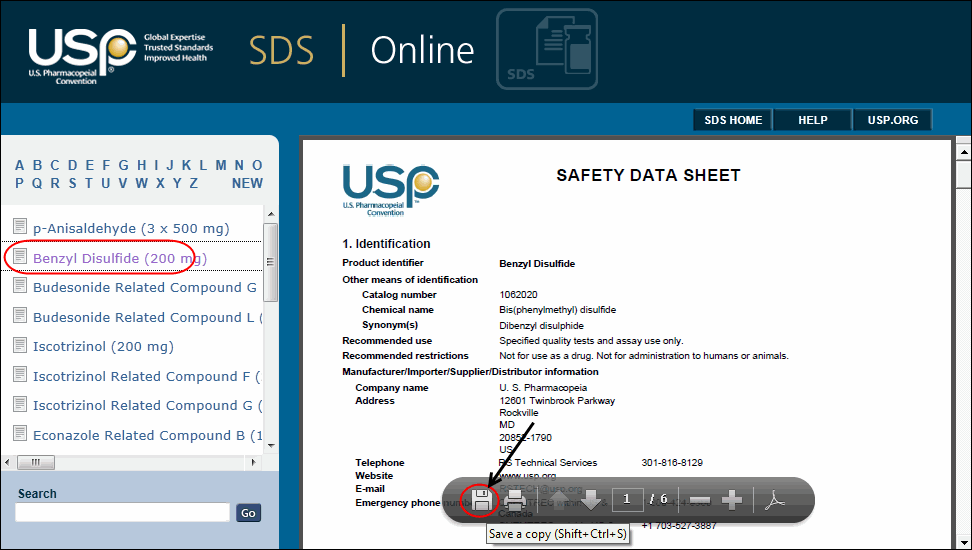Filter list by letter A

(20, 166)
